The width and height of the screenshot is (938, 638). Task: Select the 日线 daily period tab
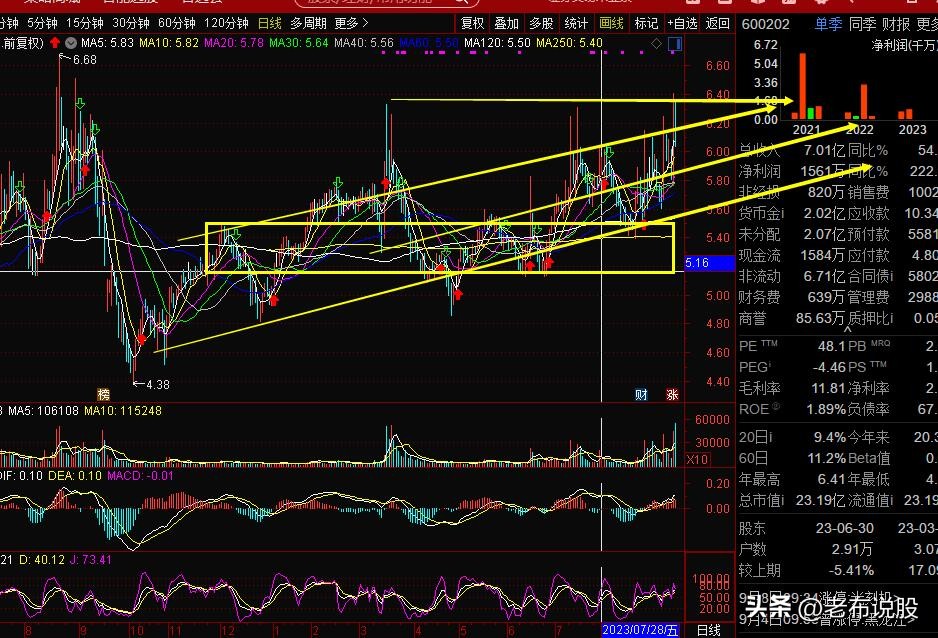click(x=269, y=23)
